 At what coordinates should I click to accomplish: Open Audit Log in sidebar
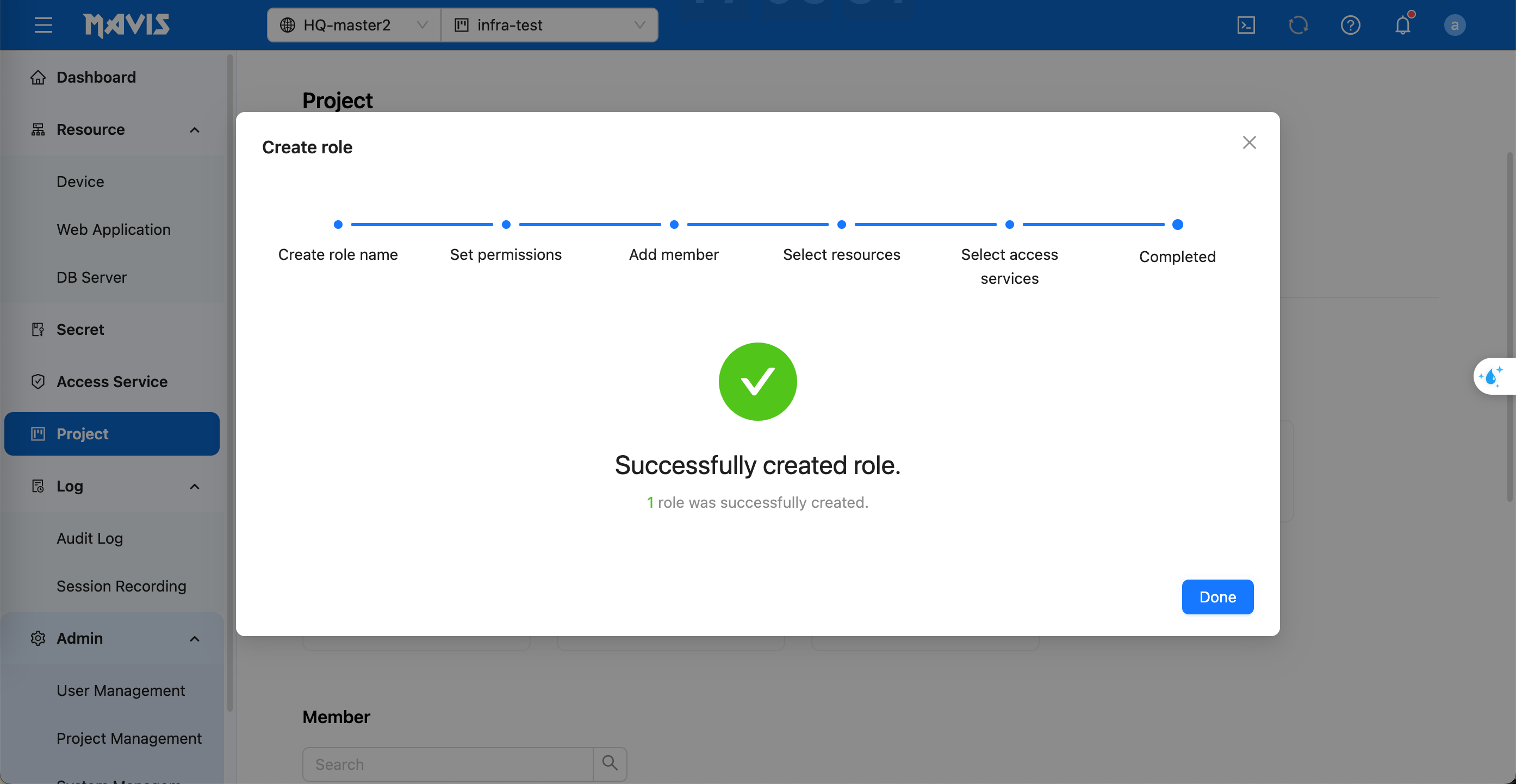90,538
